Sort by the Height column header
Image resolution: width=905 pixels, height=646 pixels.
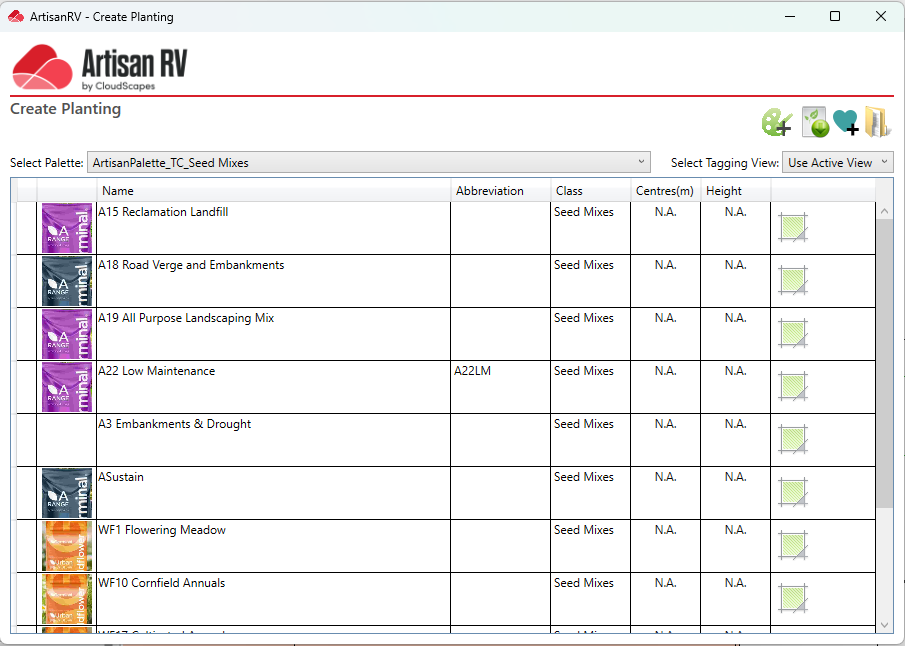click(x=735, y=191)
